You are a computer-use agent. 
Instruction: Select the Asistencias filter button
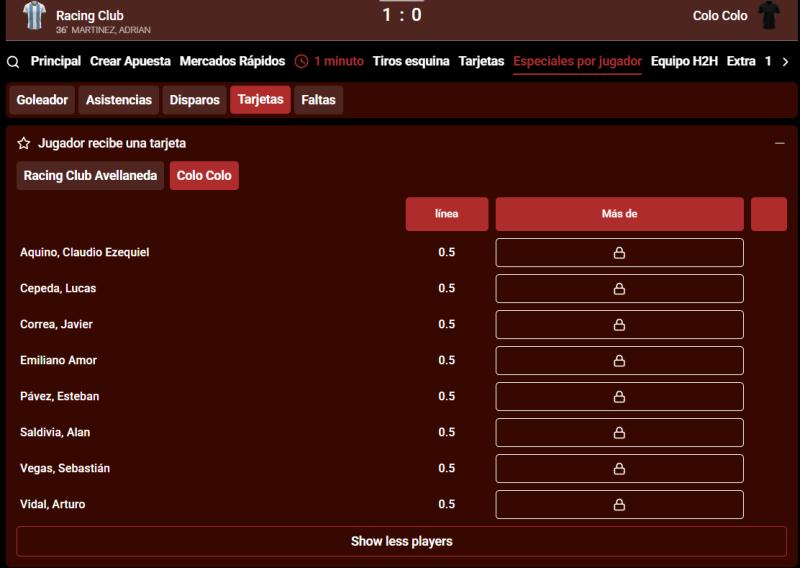point(119,100)
